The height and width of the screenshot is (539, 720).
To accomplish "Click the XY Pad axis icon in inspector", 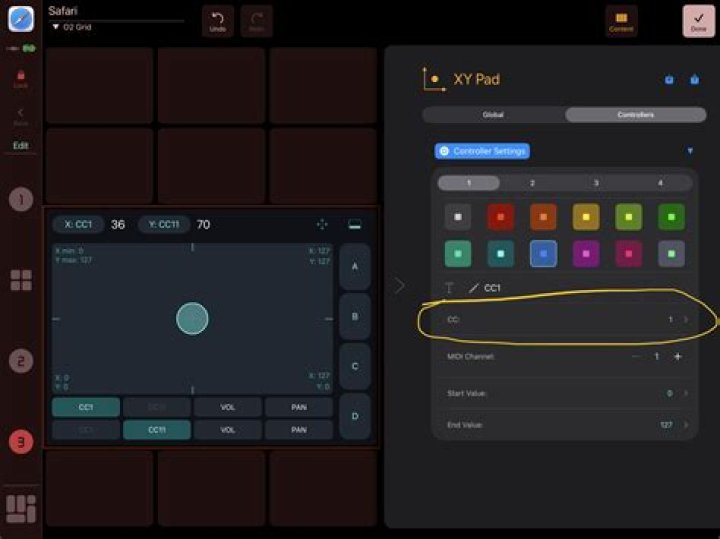I will tap(433, 79).
